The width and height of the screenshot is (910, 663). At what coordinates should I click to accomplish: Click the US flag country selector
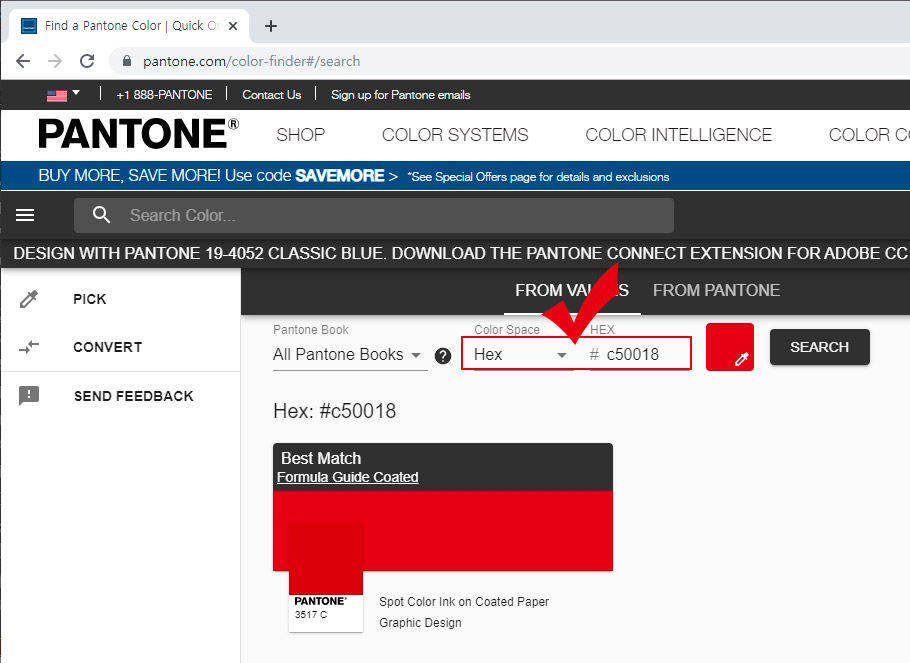[x=63, y=95]
